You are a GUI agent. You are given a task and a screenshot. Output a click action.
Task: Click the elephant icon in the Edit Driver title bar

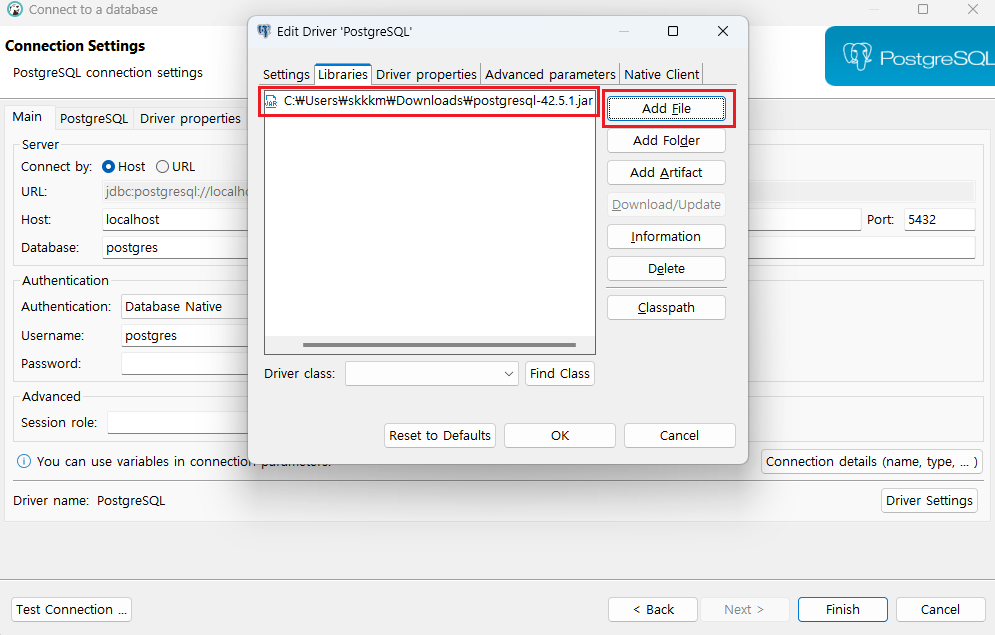(x=264, y=31)
